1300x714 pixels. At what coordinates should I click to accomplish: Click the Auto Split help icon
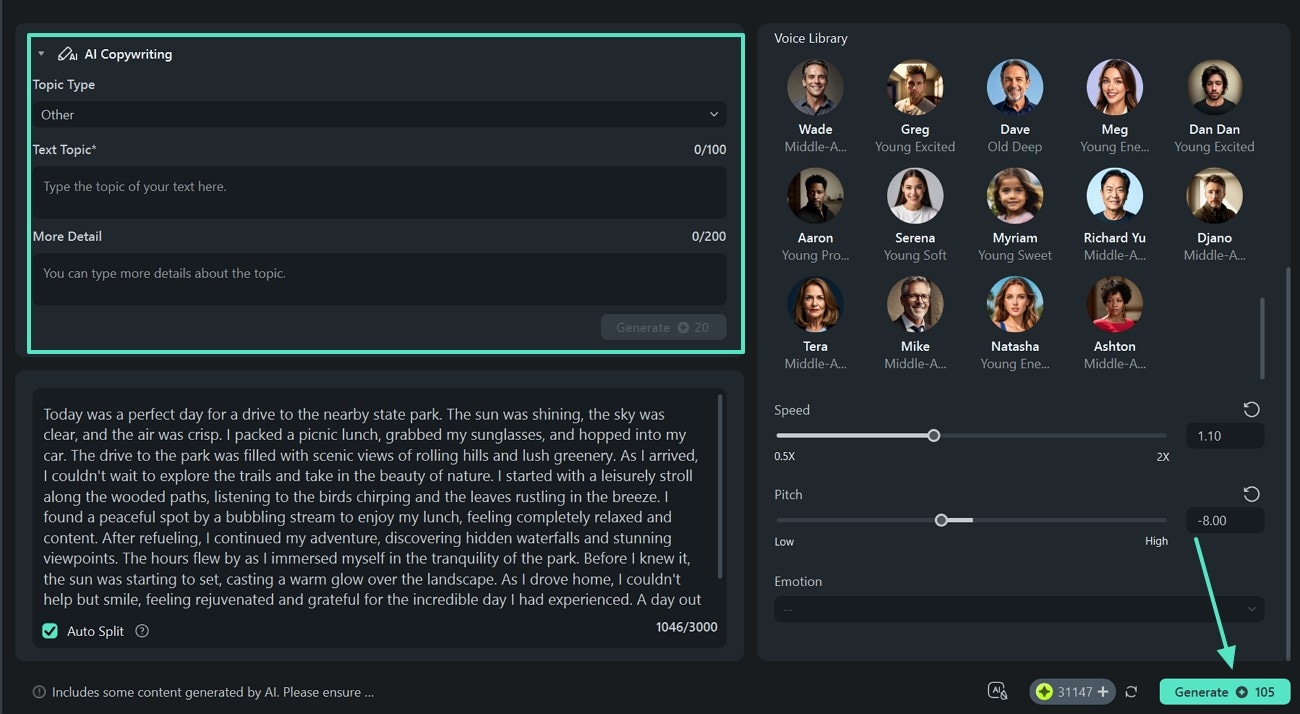(x=142, y=631)
